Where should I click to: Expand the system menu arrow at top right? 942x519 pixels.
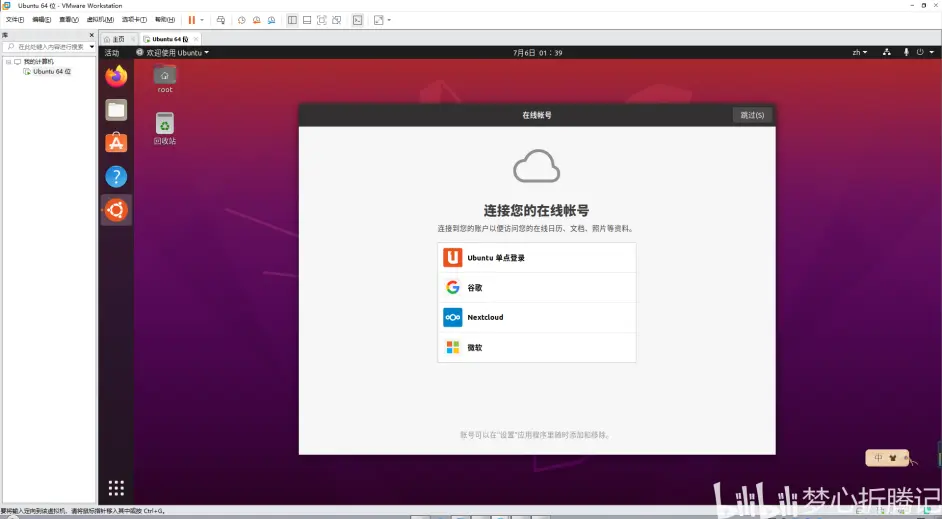932,53
